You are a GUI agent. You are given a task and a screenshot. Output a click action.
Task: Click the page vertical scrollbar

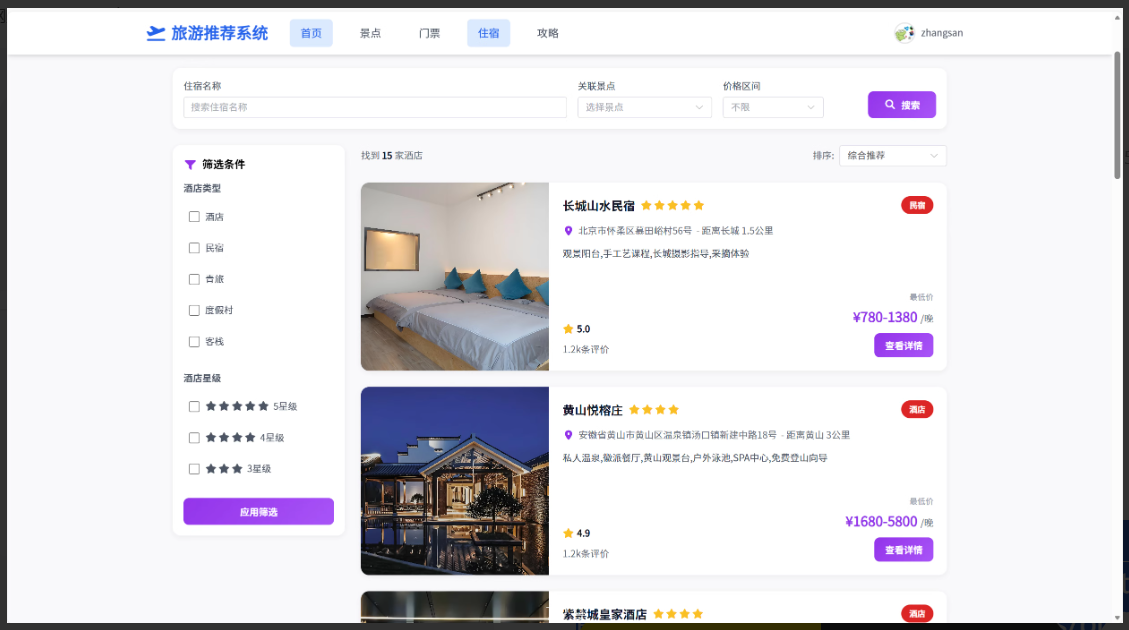coord(1117,115)
